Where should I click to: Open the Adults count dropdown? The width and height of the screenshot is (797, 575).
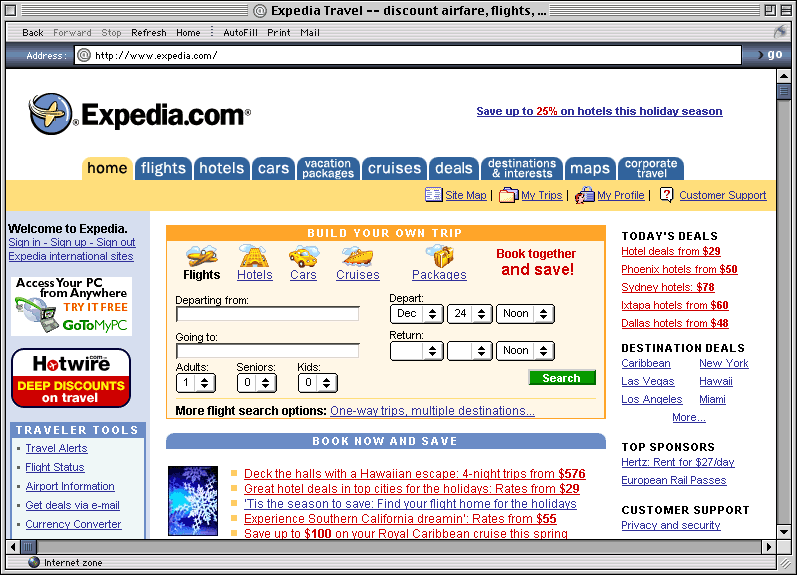[195, 382]
